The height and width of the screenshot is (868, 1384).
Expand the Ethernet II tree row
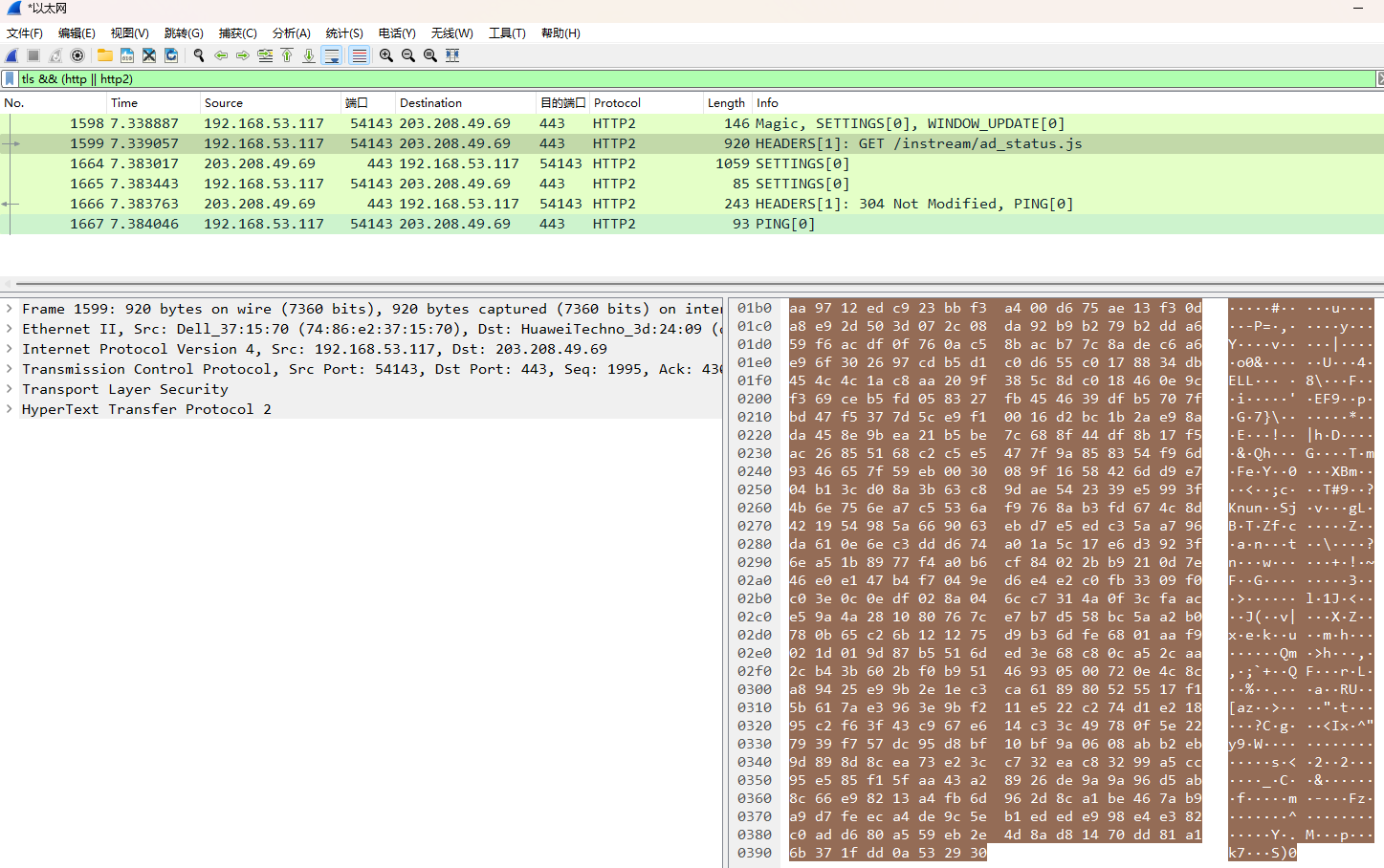click(x=10, y=329)
